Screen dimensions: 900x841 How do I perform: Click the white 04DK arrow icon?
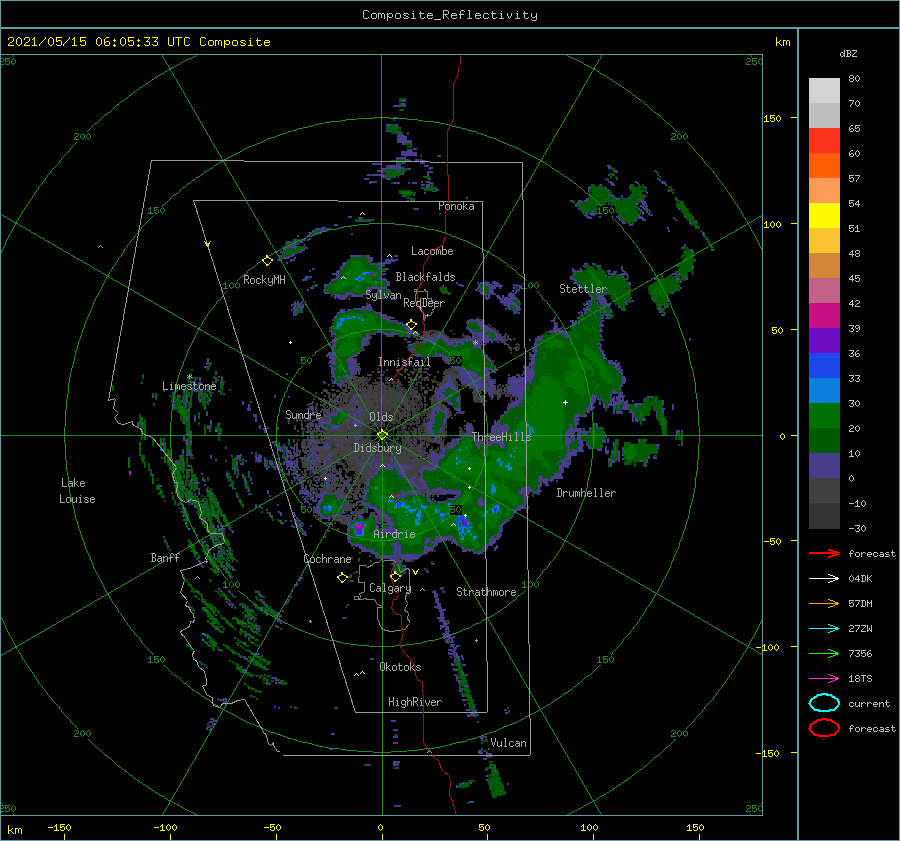tap(824, 579)
